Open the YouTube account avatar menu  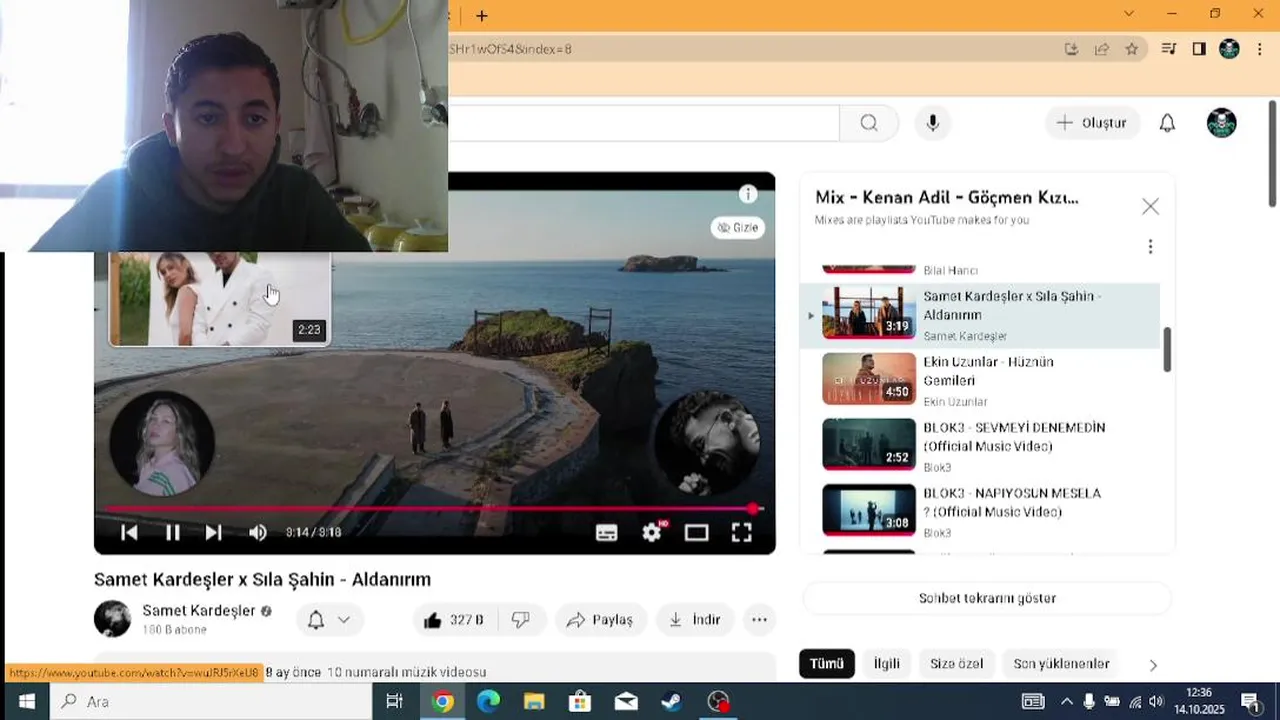[1222, 123]
